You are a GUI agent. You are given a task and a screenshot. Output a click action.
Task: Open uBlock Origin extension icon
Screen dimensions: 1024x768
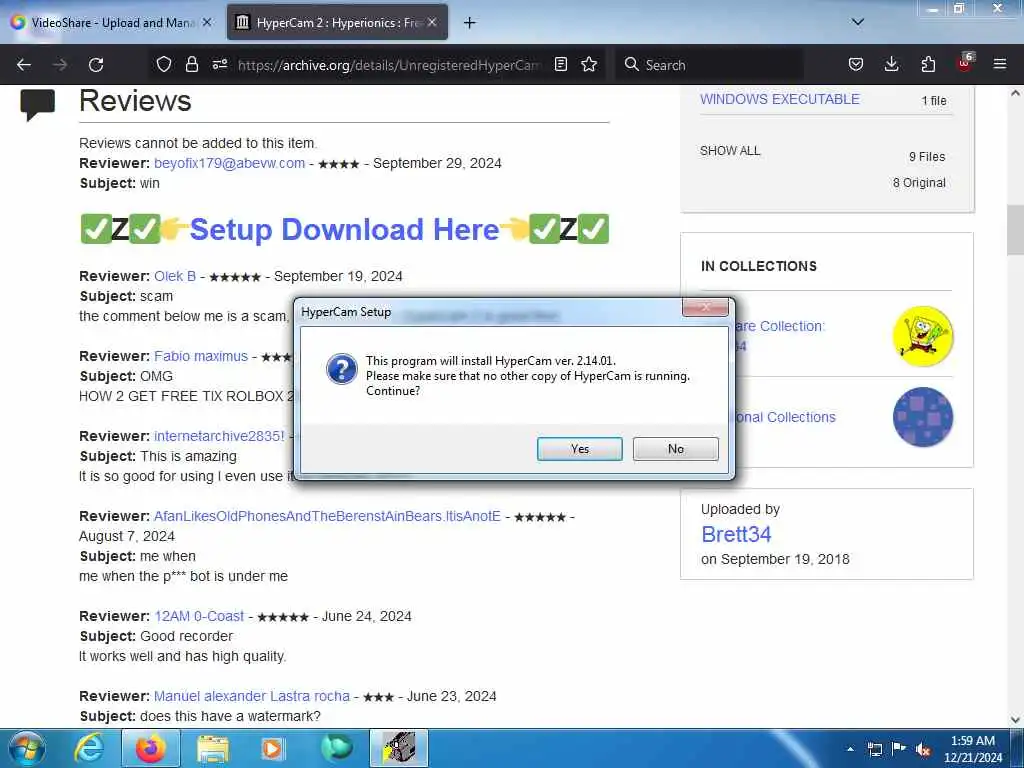coord(965,63)
